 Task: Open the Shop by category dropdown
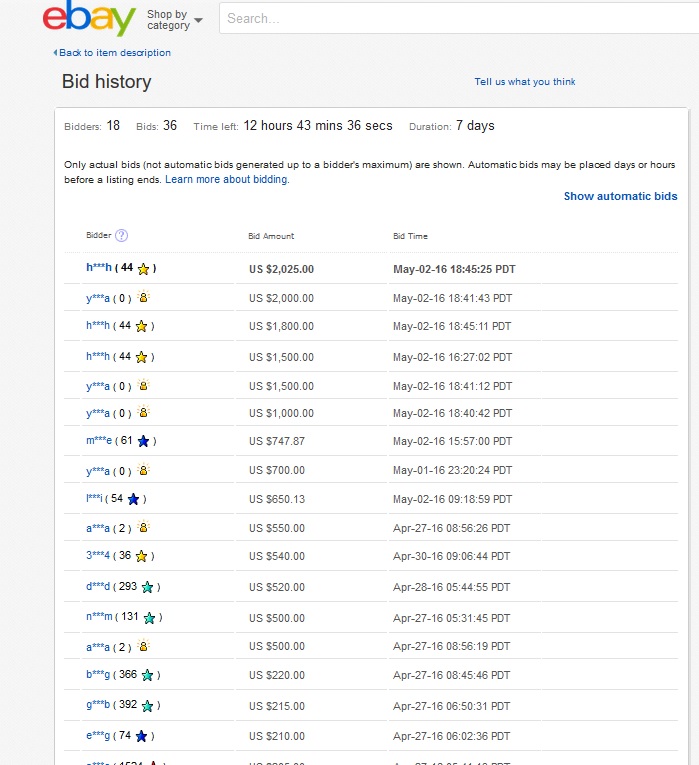[174, 20]
